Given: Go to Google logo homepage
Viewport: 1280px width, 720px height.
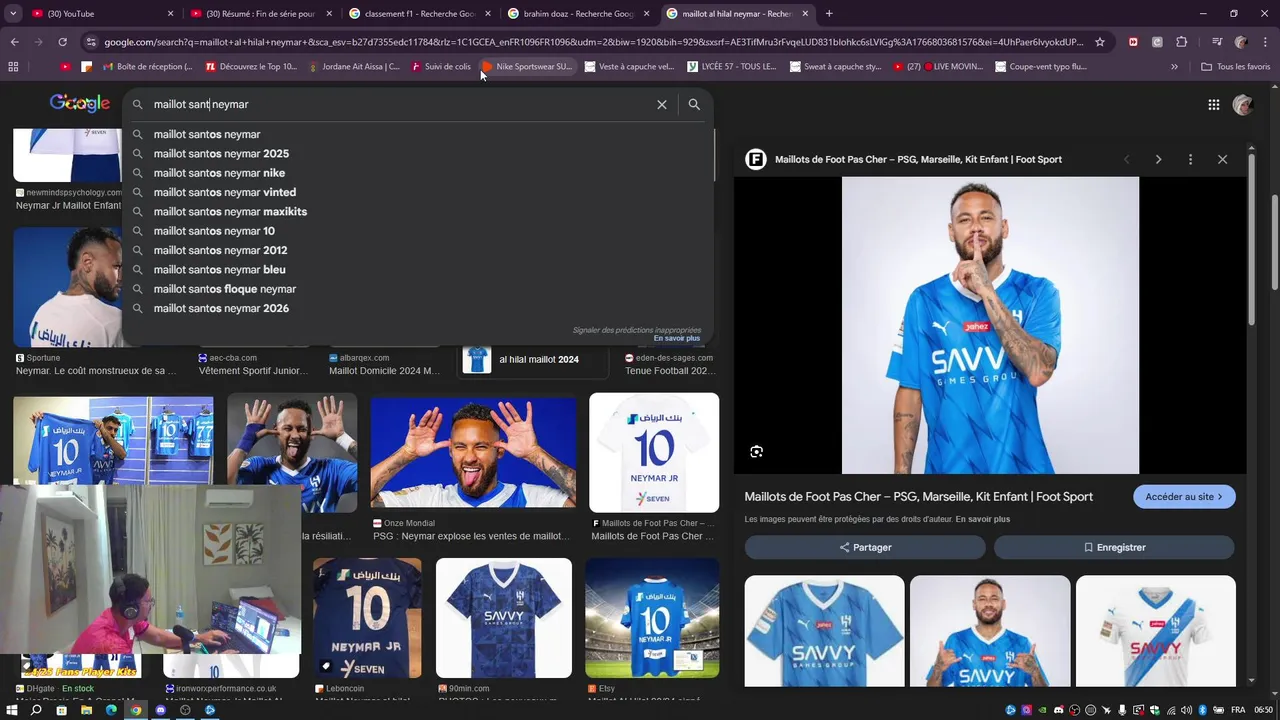Looking at the screenshot, I should (x=80, y=104).
